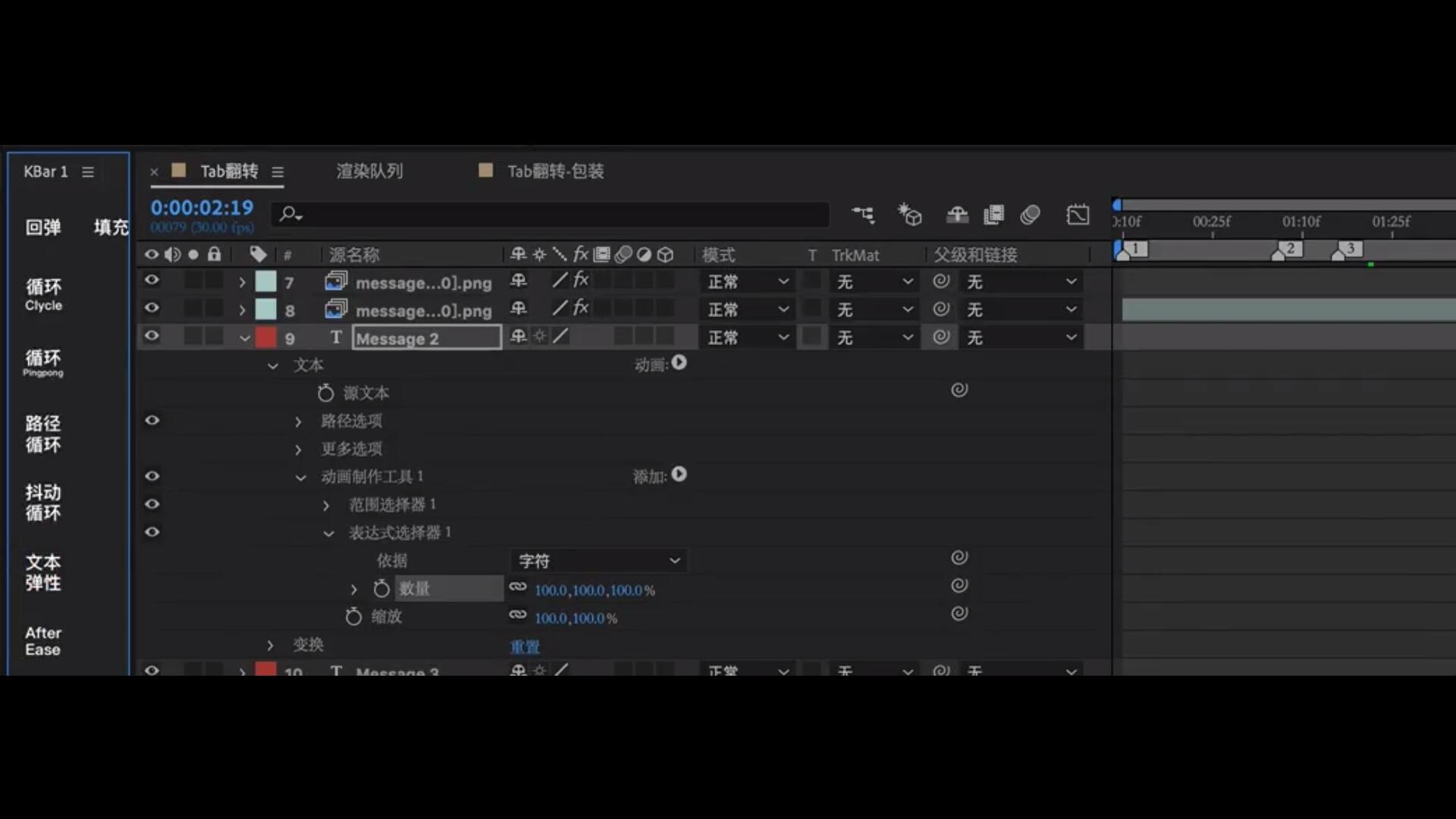
Task: Click effects fx switch on layer 7
Action: [x=581, y=280]
